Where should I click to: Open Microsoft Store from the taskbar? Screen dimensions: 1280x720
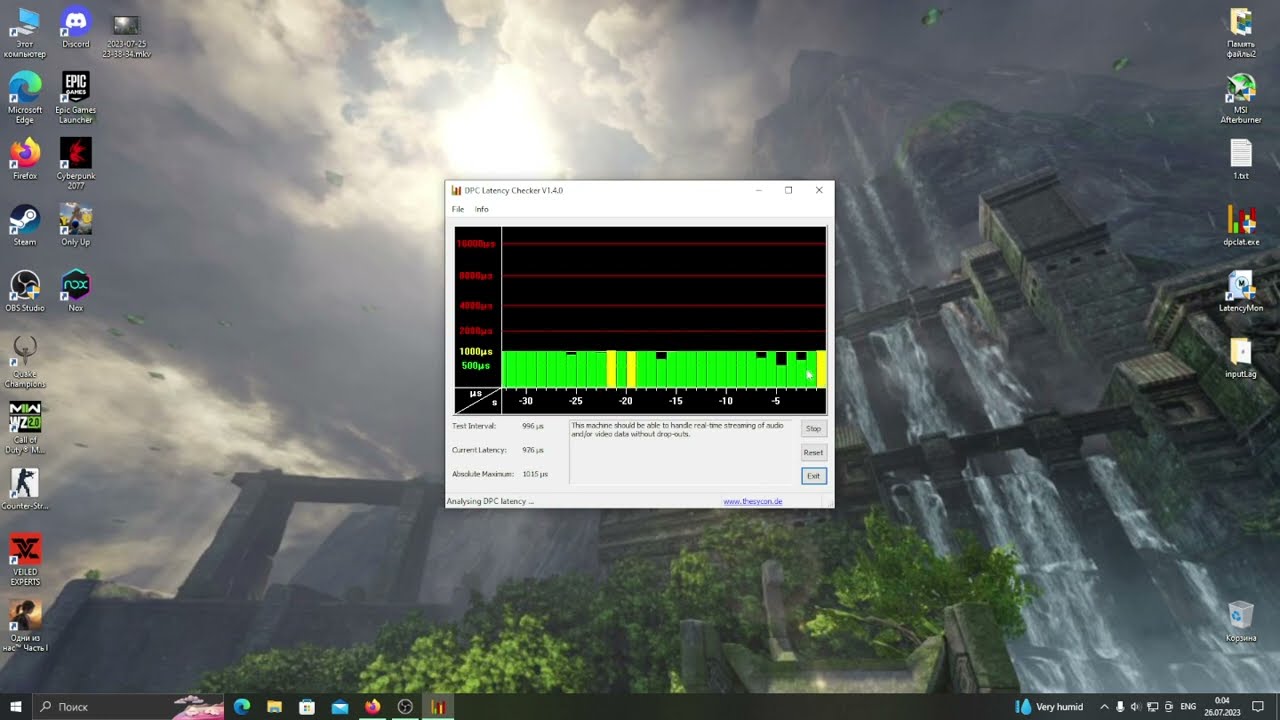pyautogui.click(x=307, y=707)
